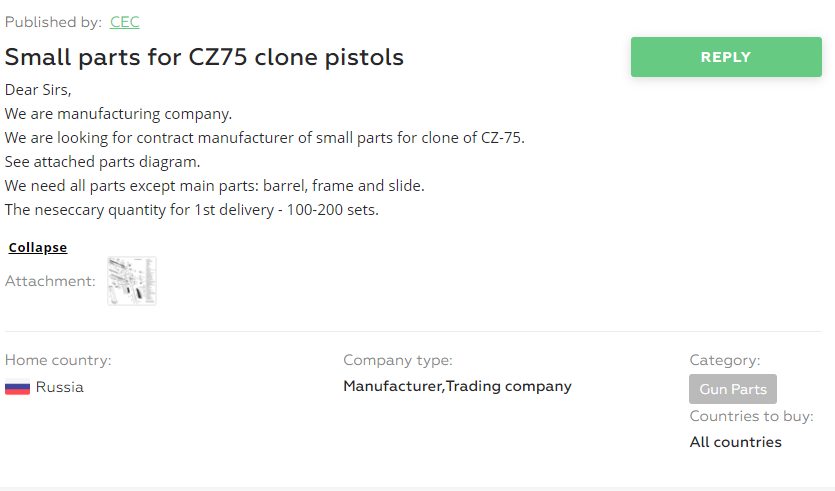835x491 pixels.
Task: Click the Home country label
Action: [x=58, y=361]
